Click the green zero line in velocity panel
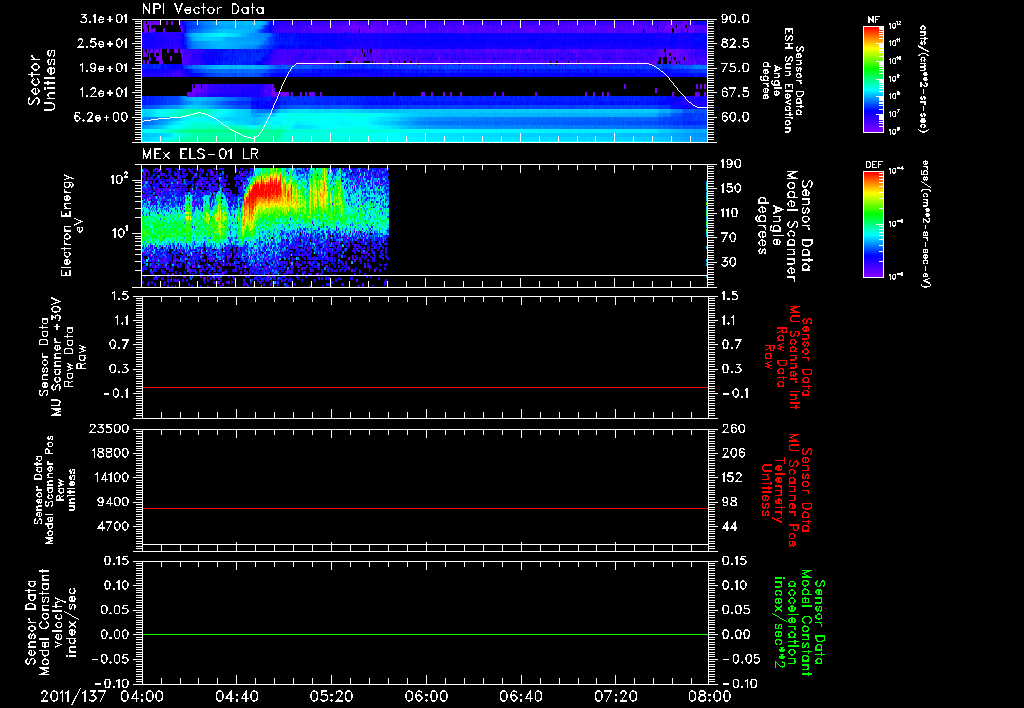Image resolution: width=1024 pixels, height=708 pixels. point(425,634)
